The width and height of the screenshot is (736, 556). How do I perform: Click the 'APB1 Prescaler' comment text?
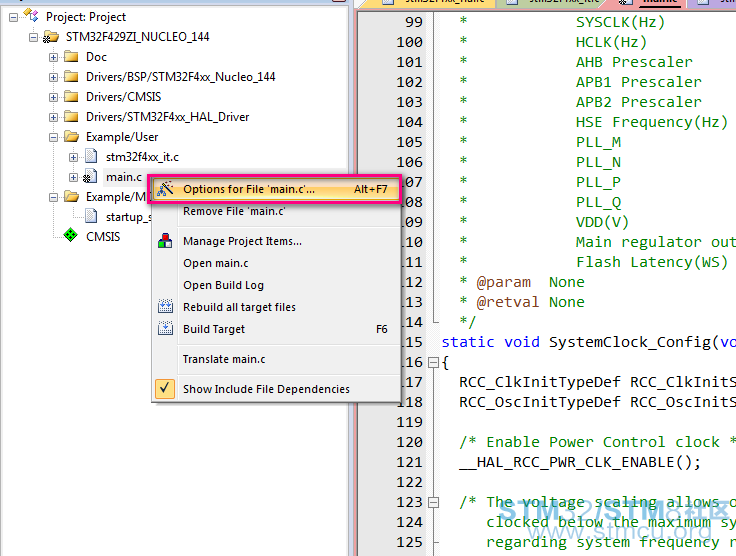(638, 82)
